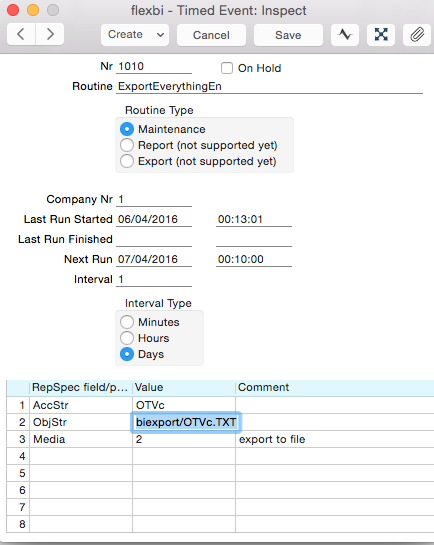
Task: Open attachments with the paperclip icon
Action: (x=417, y=35)
